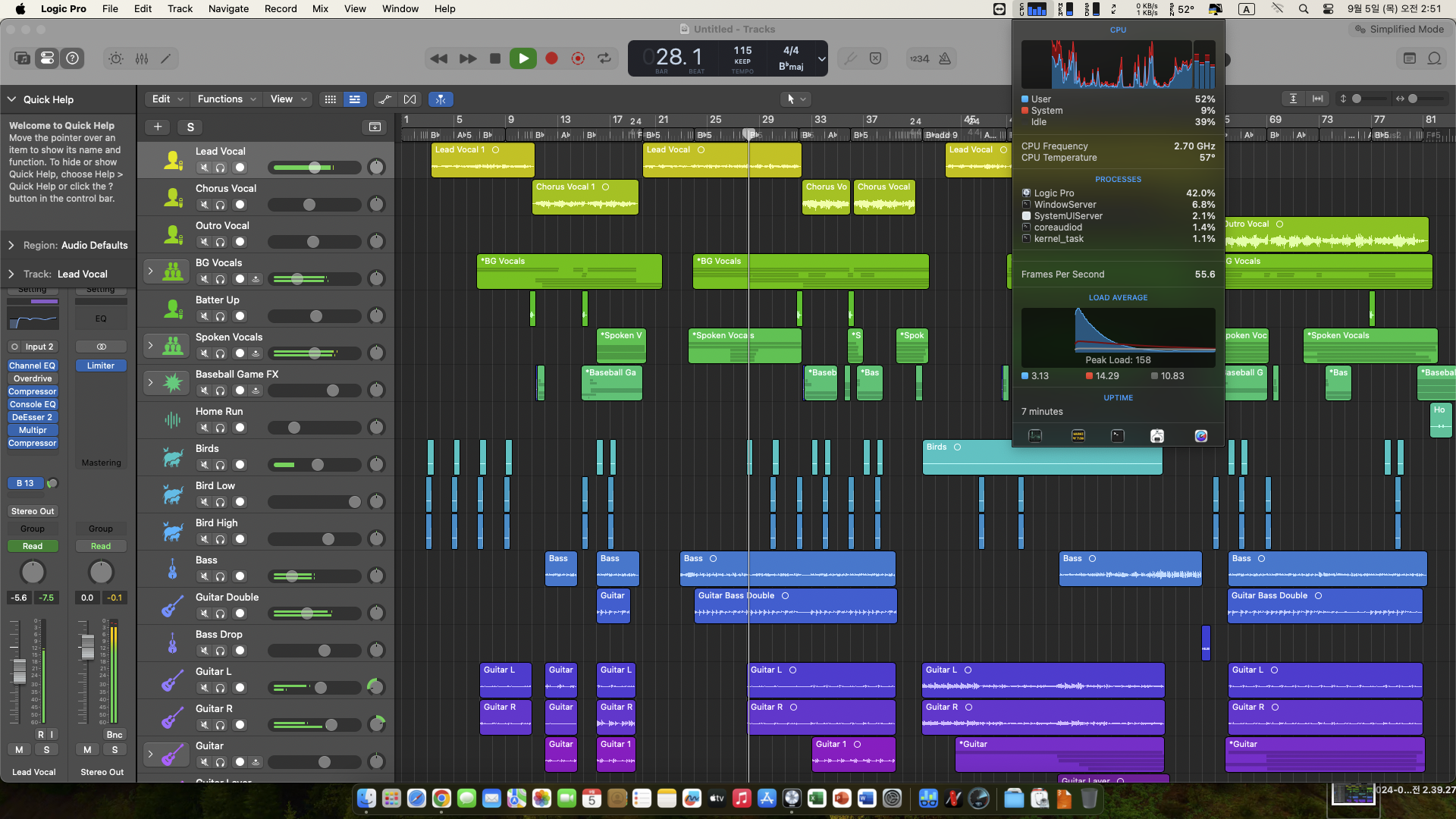Open the Navigate menu
This screenshot has width=1456, height=819.
(228, 9)
